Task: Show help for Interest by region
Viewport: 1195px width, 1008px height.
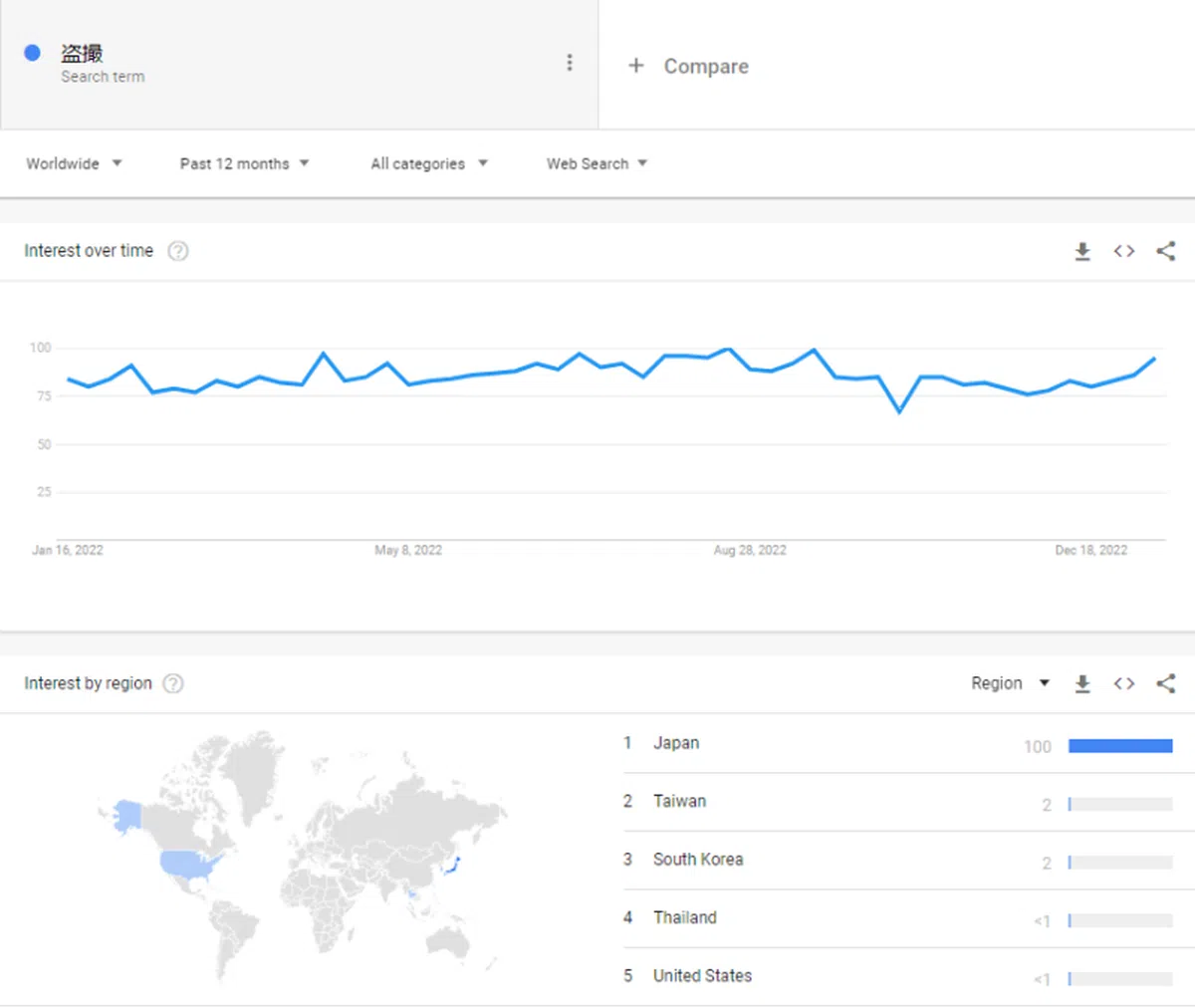Action: [x=173, y=683]
